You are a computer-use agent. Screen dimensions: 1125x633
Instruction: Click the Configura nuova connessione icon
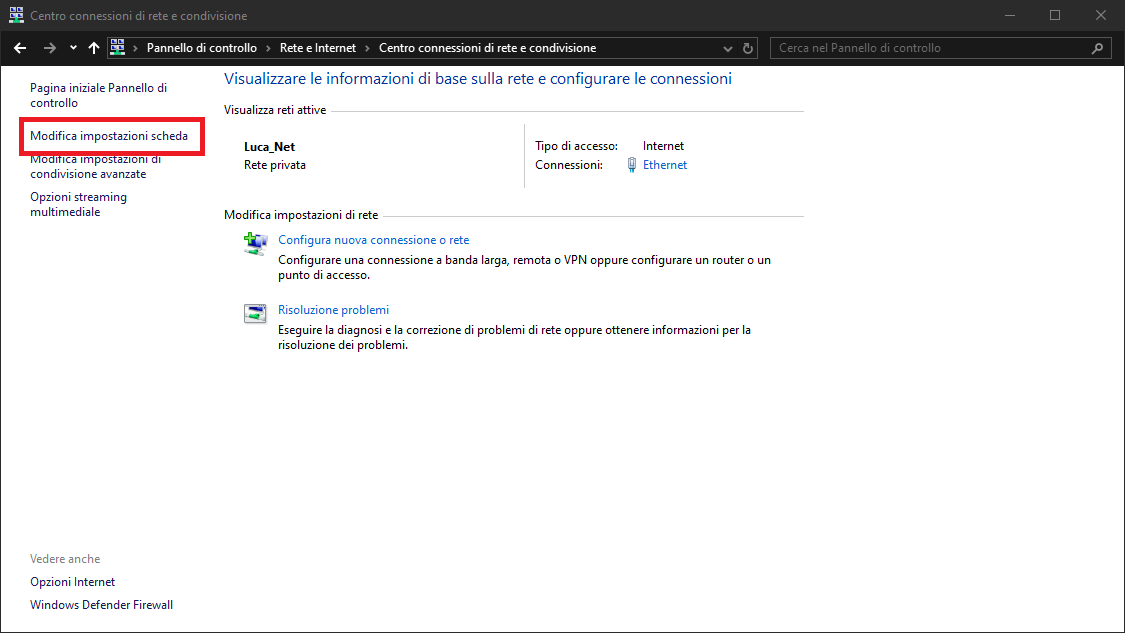click(255, 243)
